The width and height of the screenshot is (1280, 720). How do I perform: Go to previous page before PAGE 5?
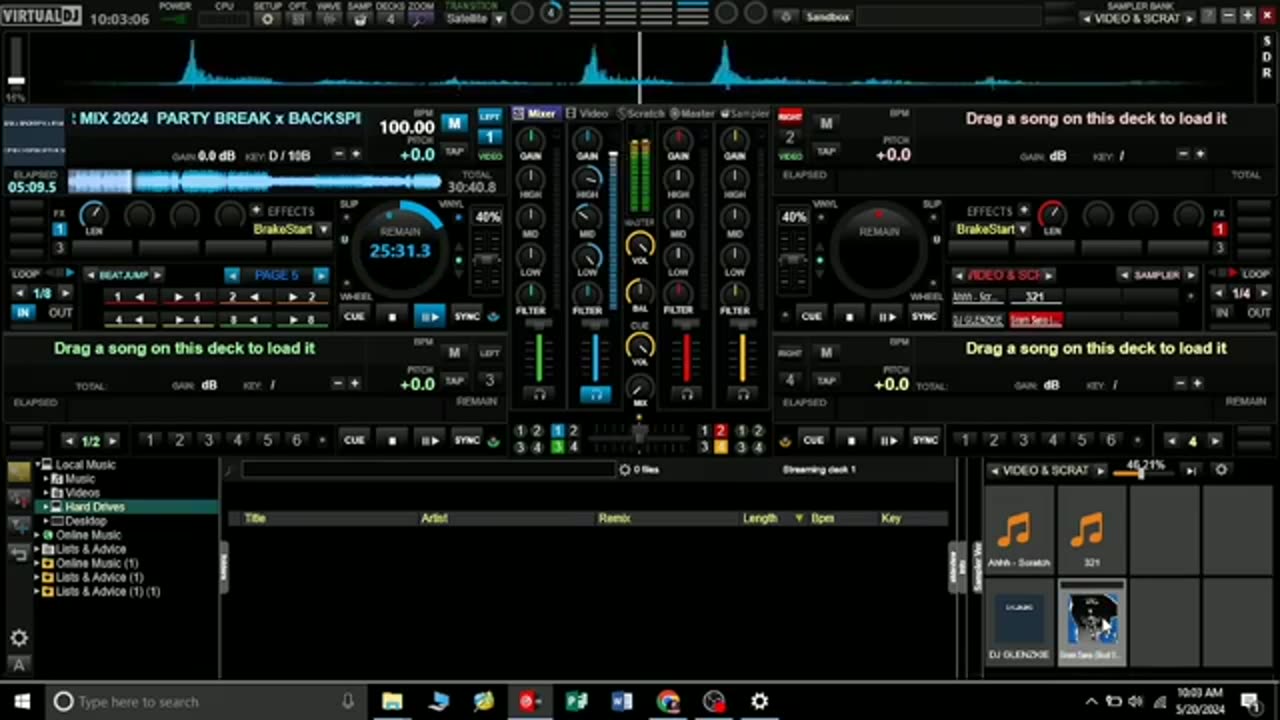coord(232,275)
